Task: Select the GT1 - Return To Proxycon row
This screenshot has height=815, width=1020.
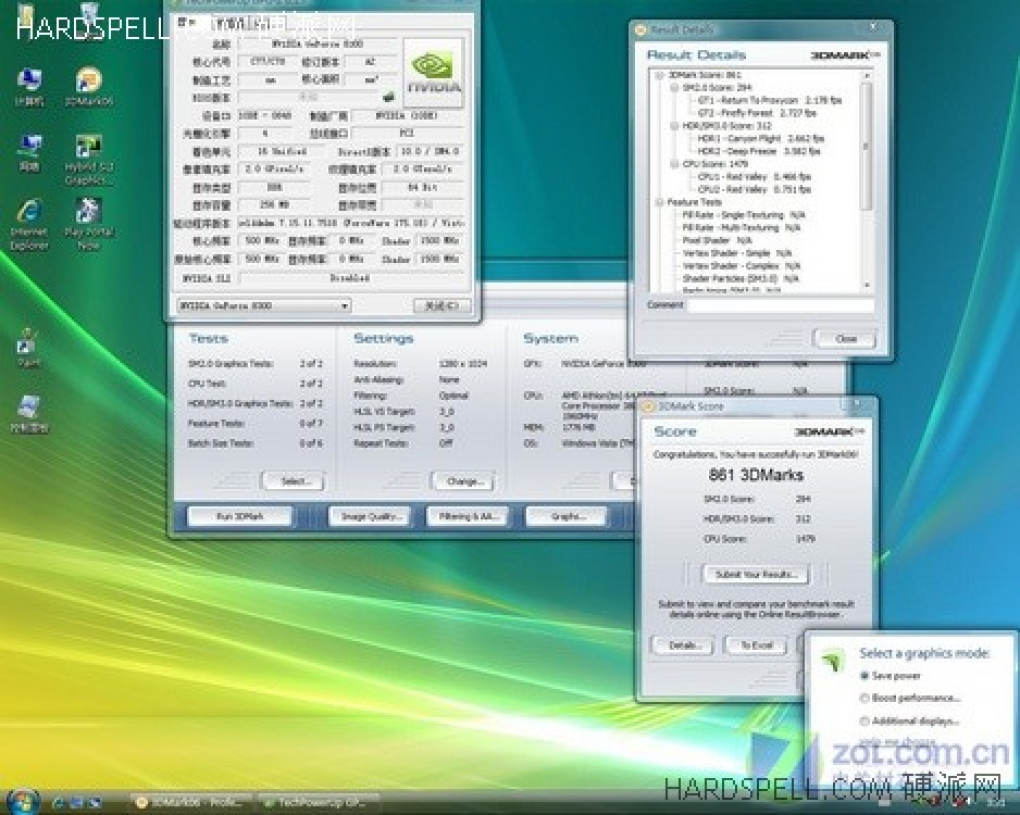Action: pos(770,100)
